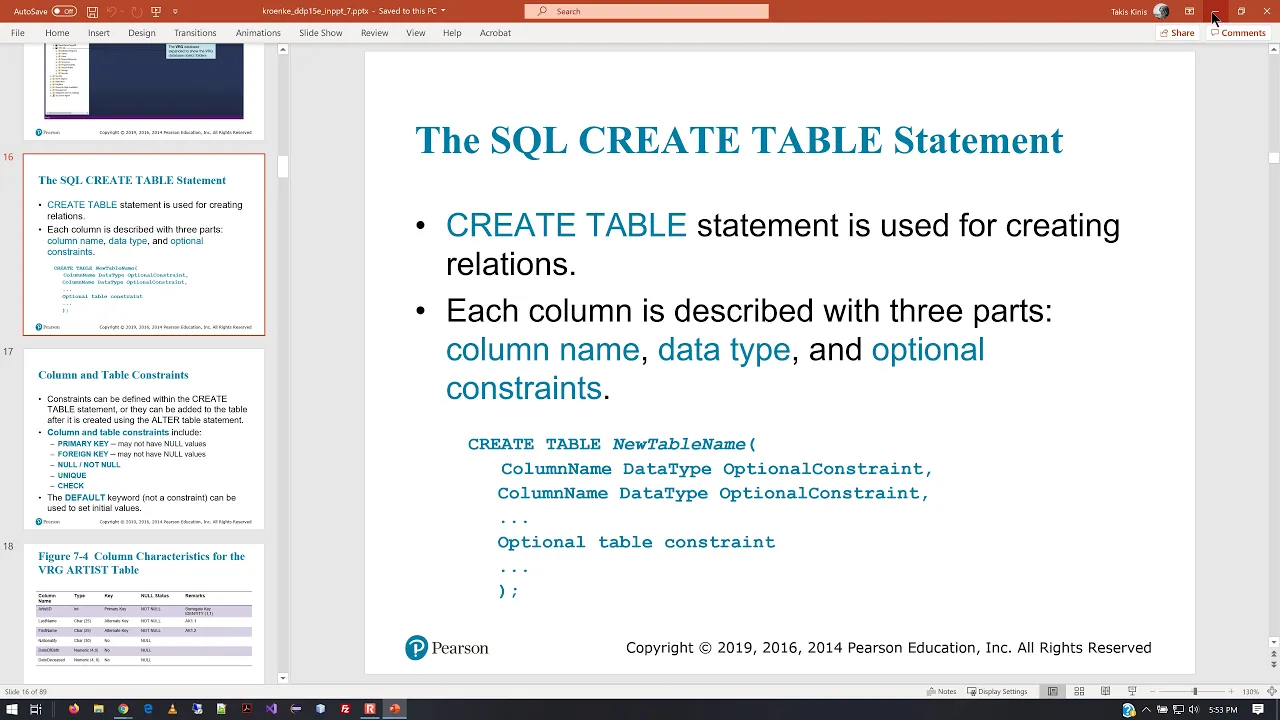Toggle the AutoSave switch
Screen dimensions: 1280x720
pyautogui.click(x=64, y=11)
